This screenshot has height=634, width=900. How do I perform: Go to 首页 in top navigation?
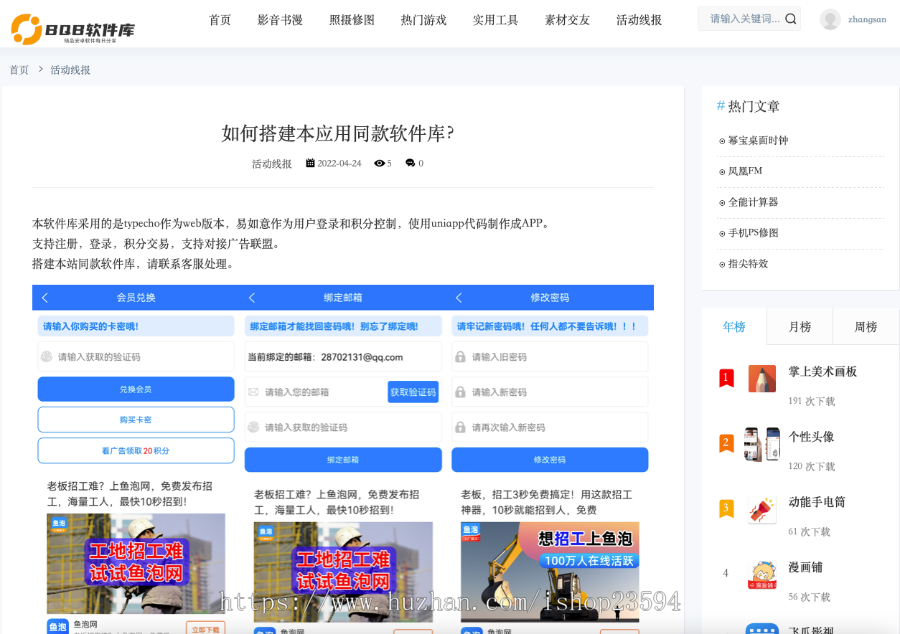coord(220,20)
